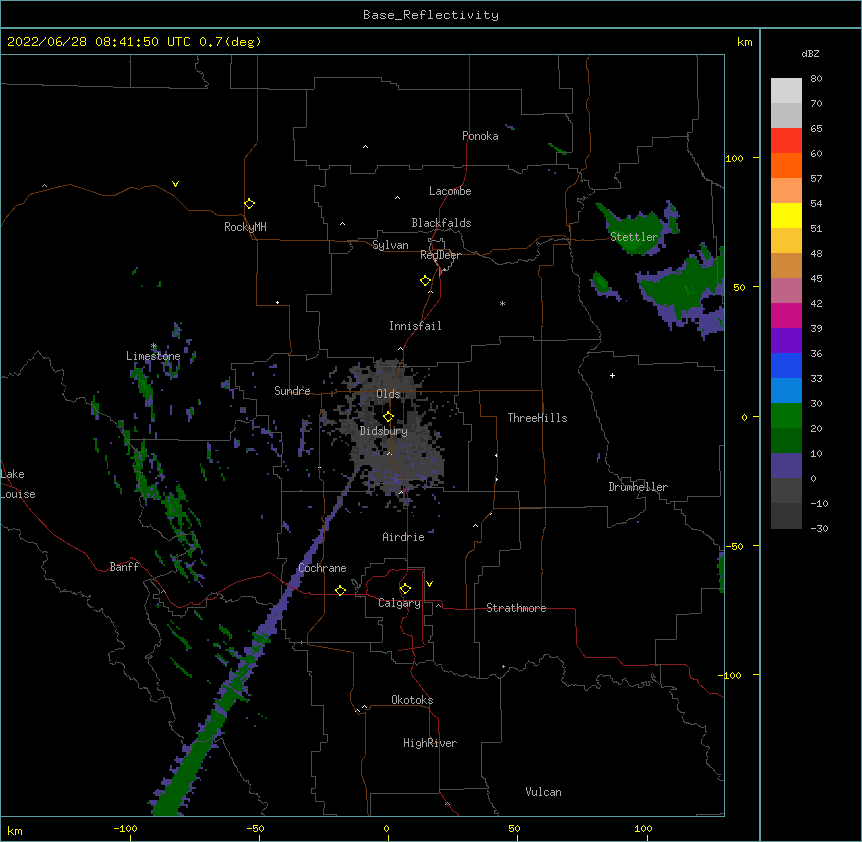Click the Vulcan label

(x=543, y=792)
